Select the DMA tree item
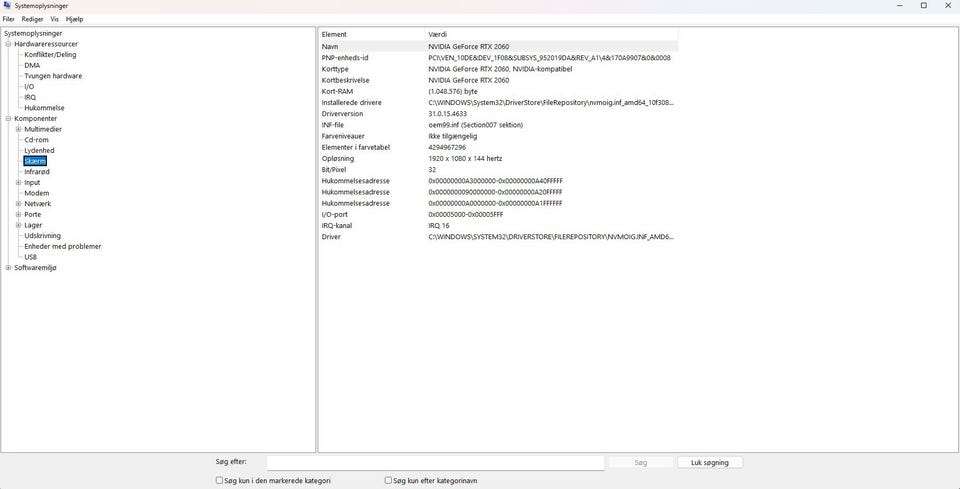Image resolution: width=960 pixels, height=489 pixels. 32,65
